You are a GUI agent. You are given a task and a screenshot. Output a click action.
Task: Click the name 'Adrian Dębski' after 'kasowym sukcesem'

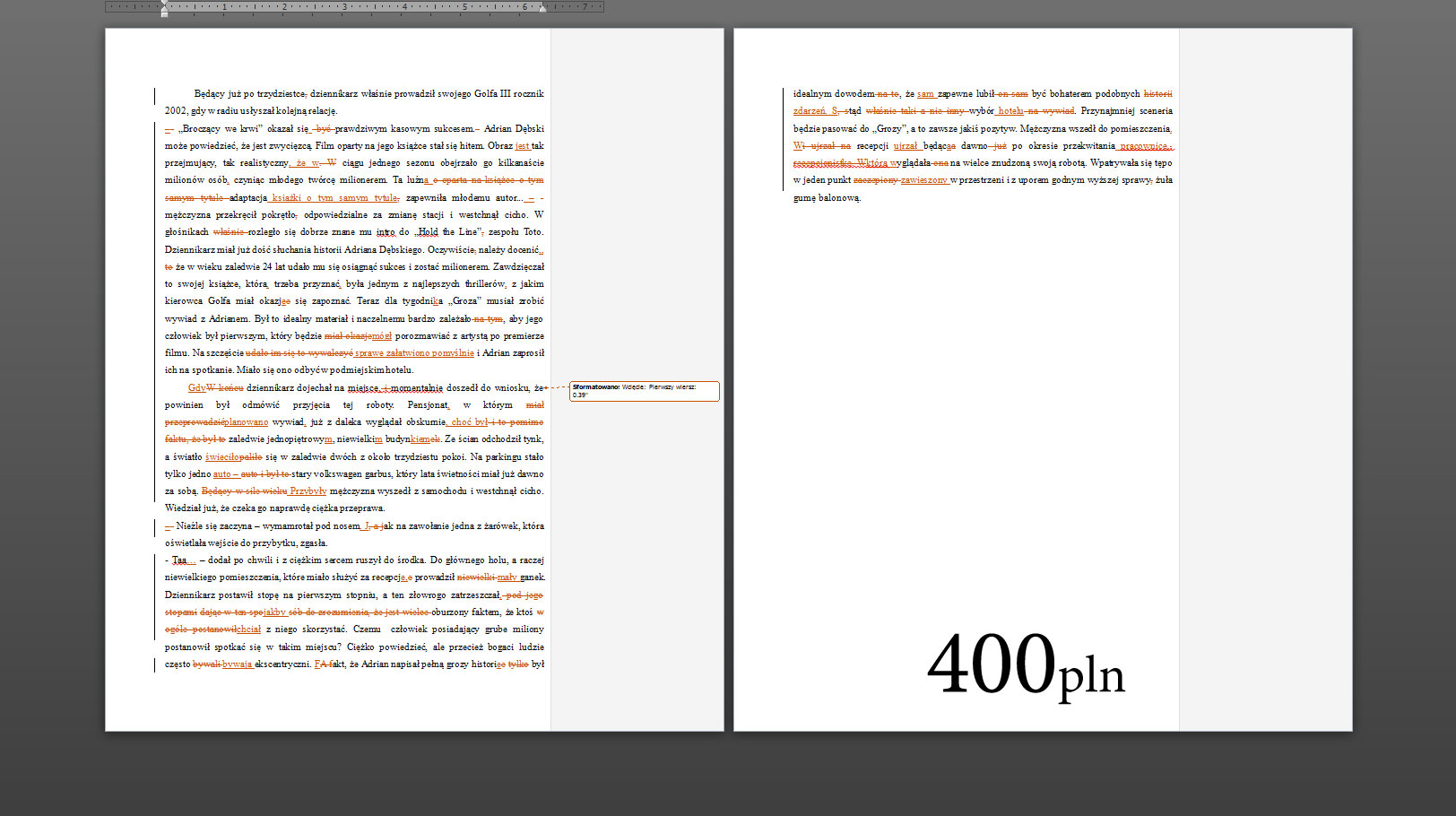tap(514, 128)
